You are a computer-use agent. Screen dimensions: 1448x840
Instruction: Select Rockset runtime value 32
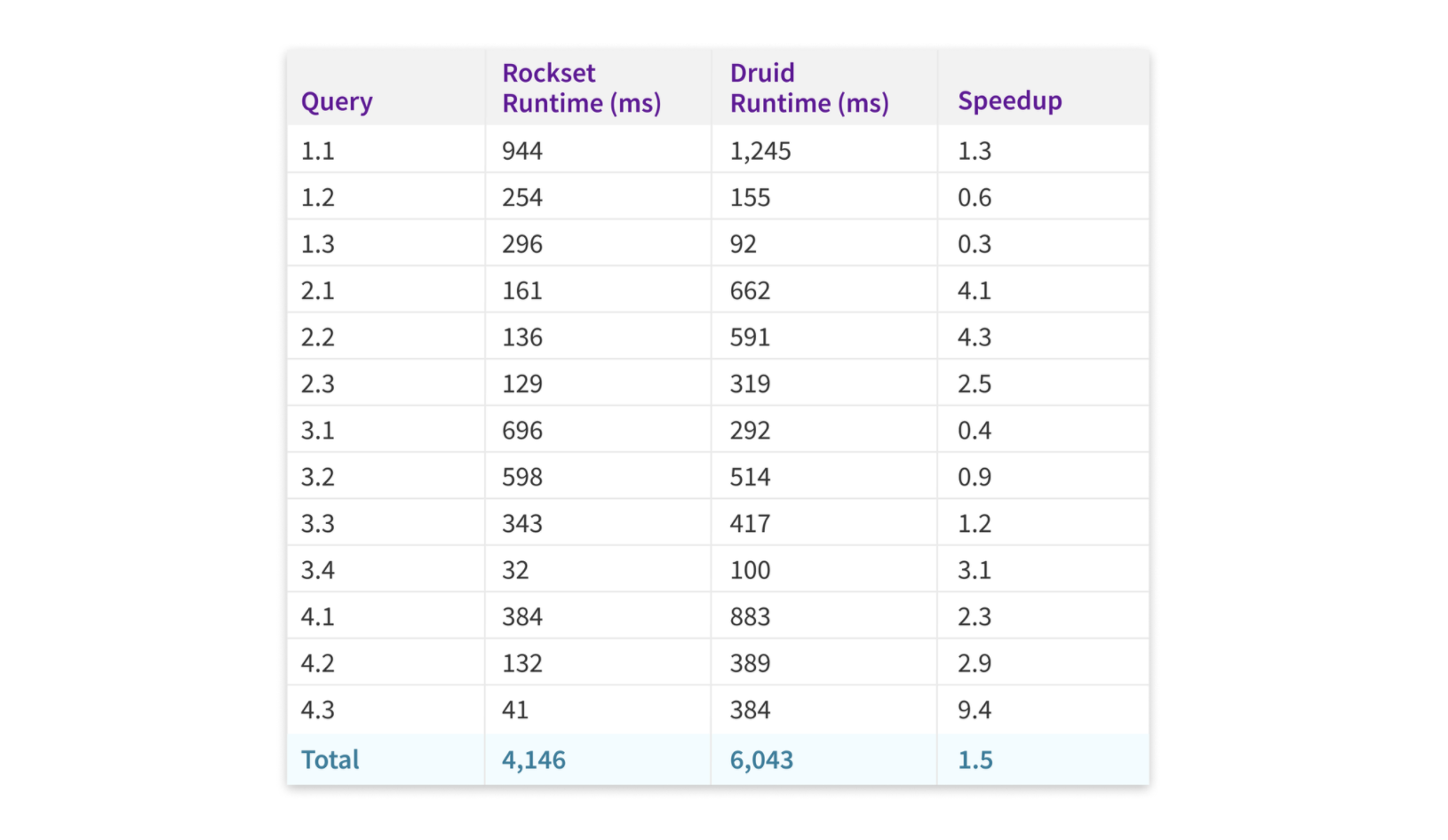click(x=515, y=570)
